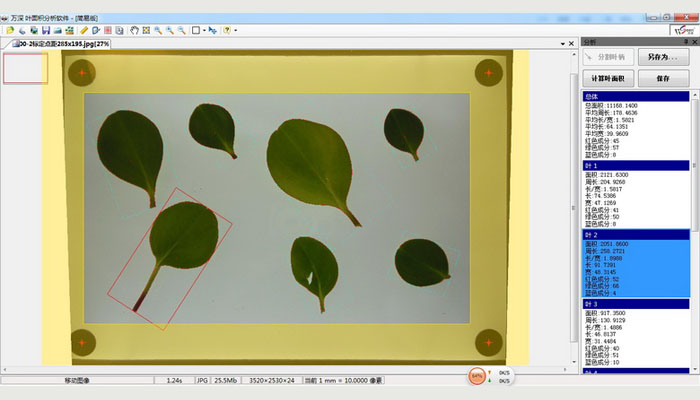This screenshot has height=400, width=700.
Task: Select the 叶 1 header in results list
Action: point(635,165)
